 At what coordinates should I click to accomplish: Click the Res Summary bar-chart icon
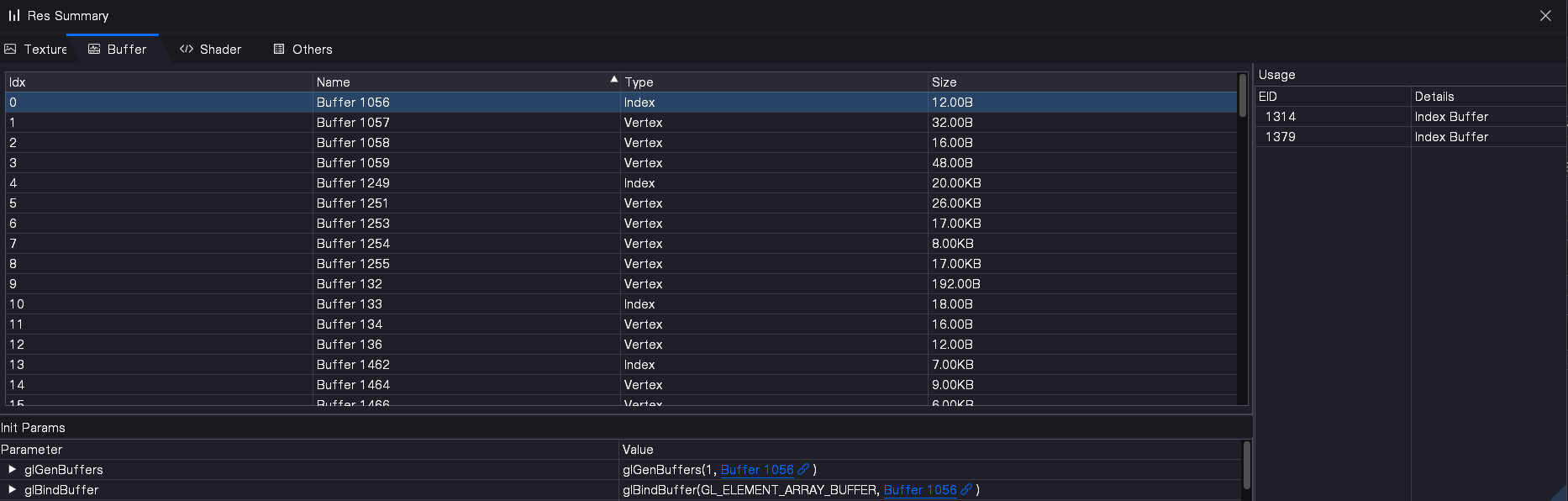(x=14, y=15)
